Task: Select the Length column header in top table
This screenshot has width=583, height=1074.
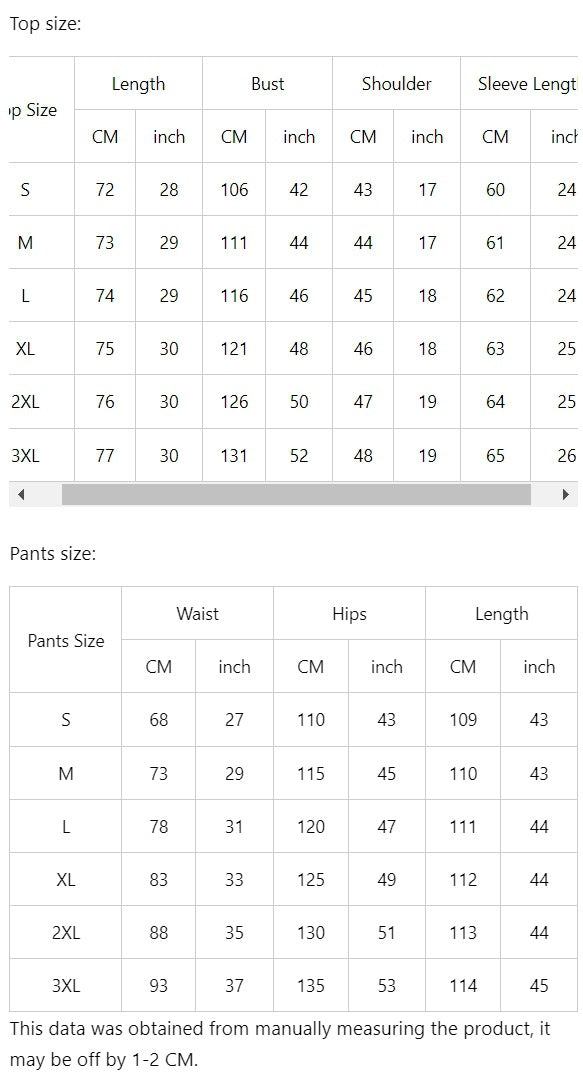Action: [138, 84]
